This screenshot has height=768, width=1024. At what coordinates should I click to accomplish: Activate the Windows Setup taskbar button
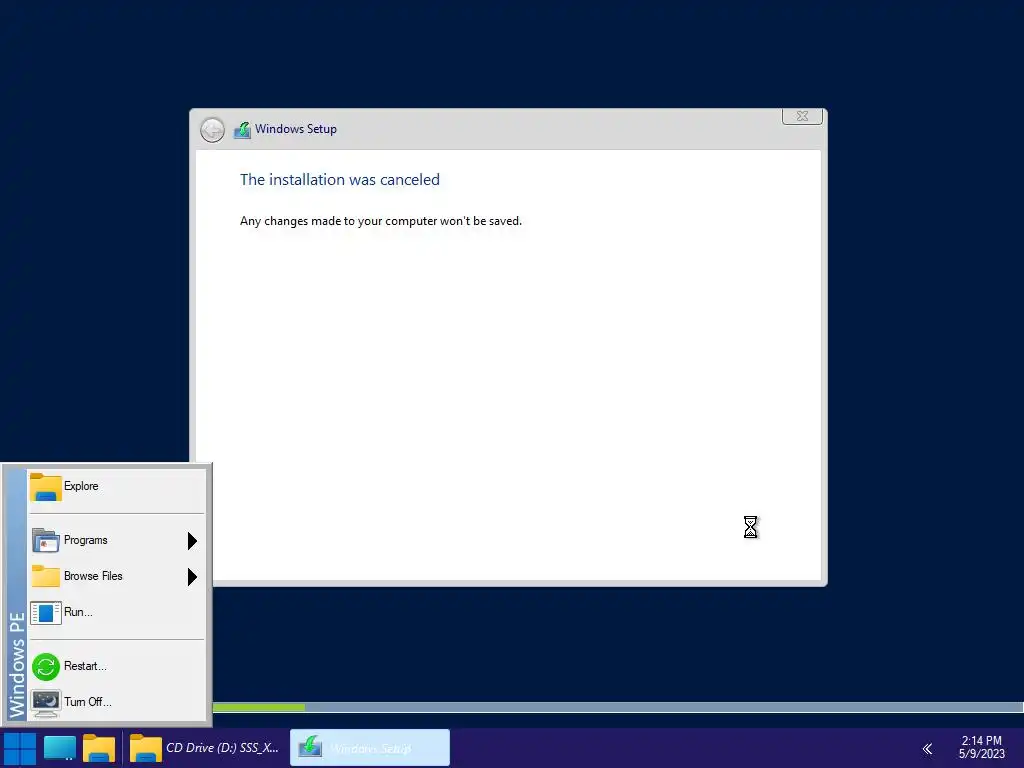(x=370, y=748)
